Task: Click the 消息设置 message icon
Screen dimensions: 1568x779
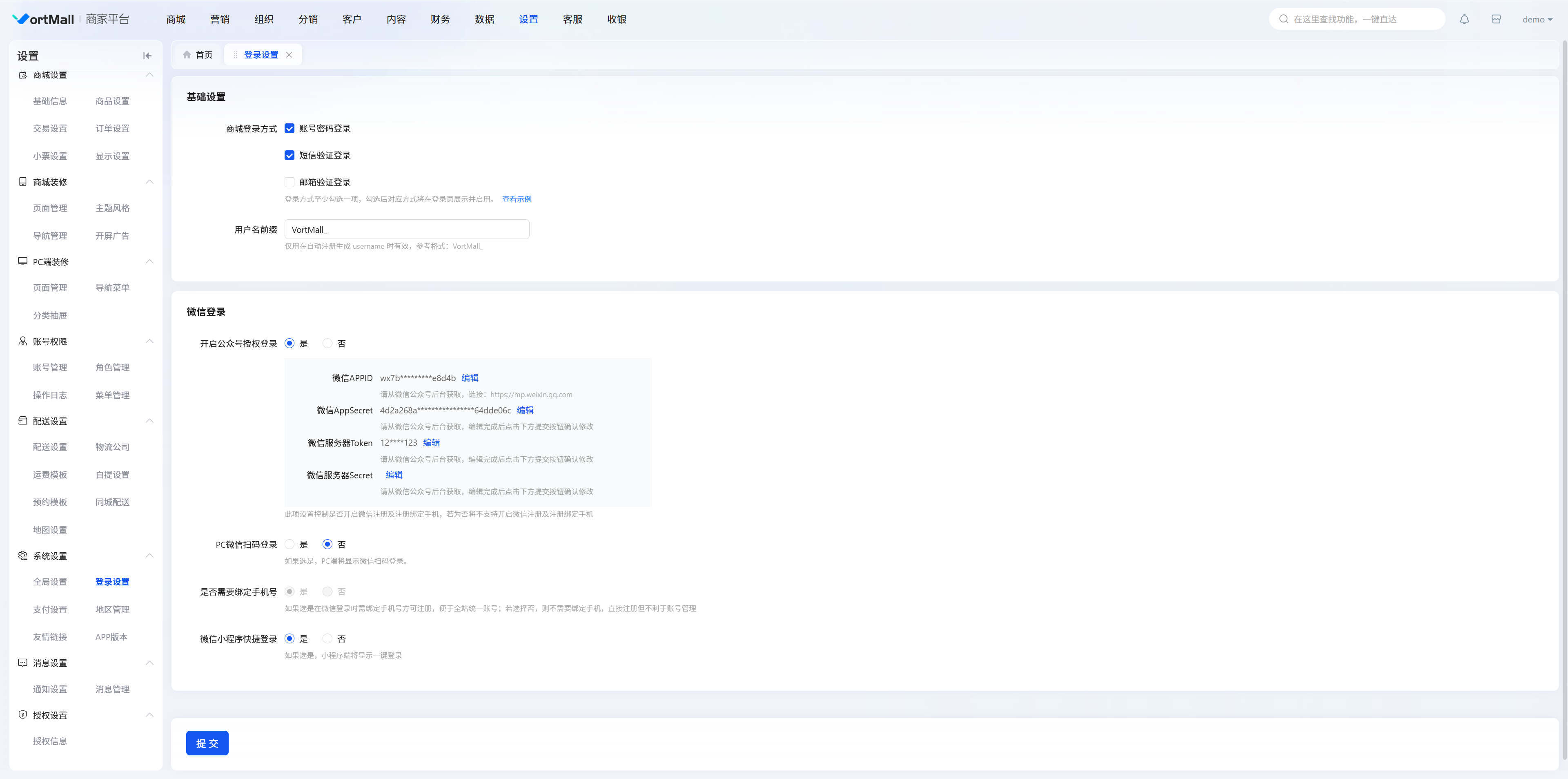Action: 22,663
